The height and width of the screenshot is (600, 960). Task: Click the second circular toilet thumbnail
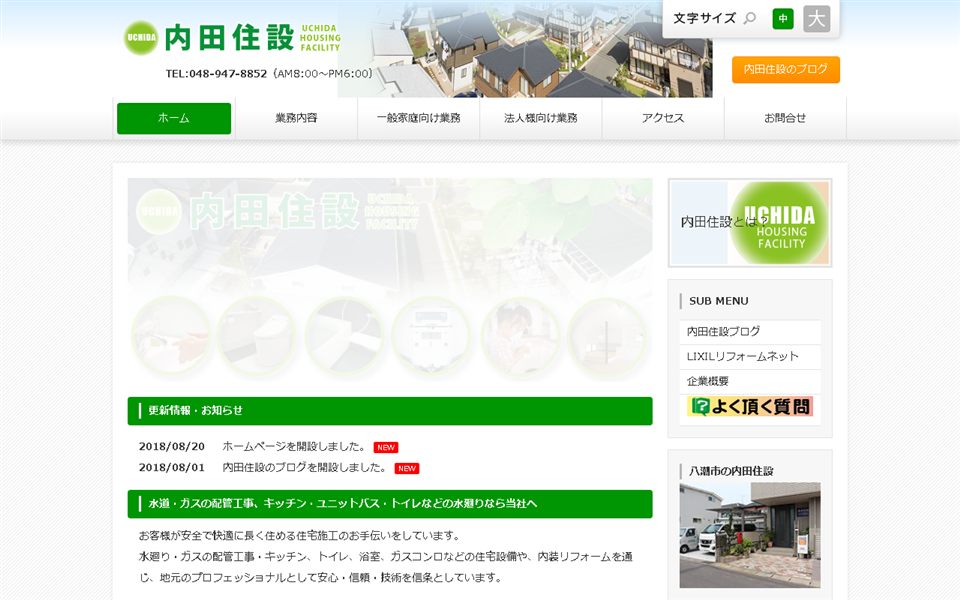point(257,335)
